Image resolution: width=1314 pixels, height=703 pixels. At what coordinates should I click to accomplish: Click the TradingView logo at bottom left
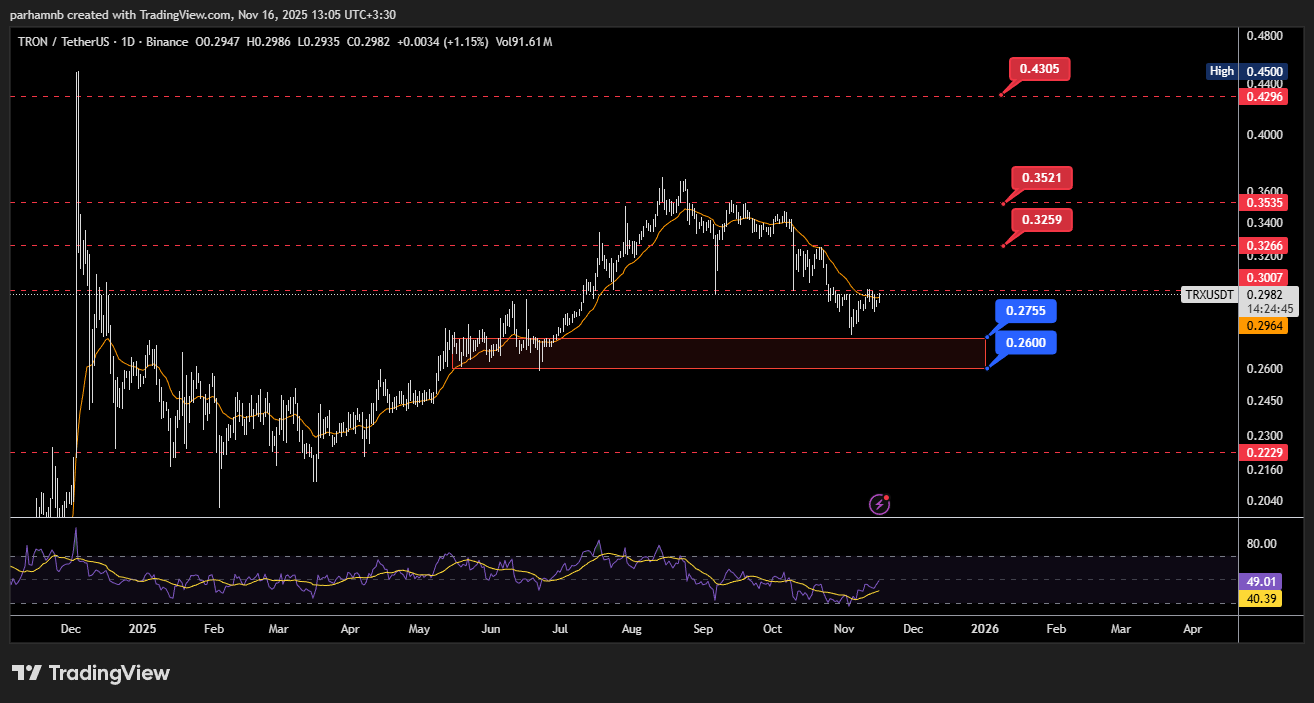pyautogui.click(x=91, y=673)
